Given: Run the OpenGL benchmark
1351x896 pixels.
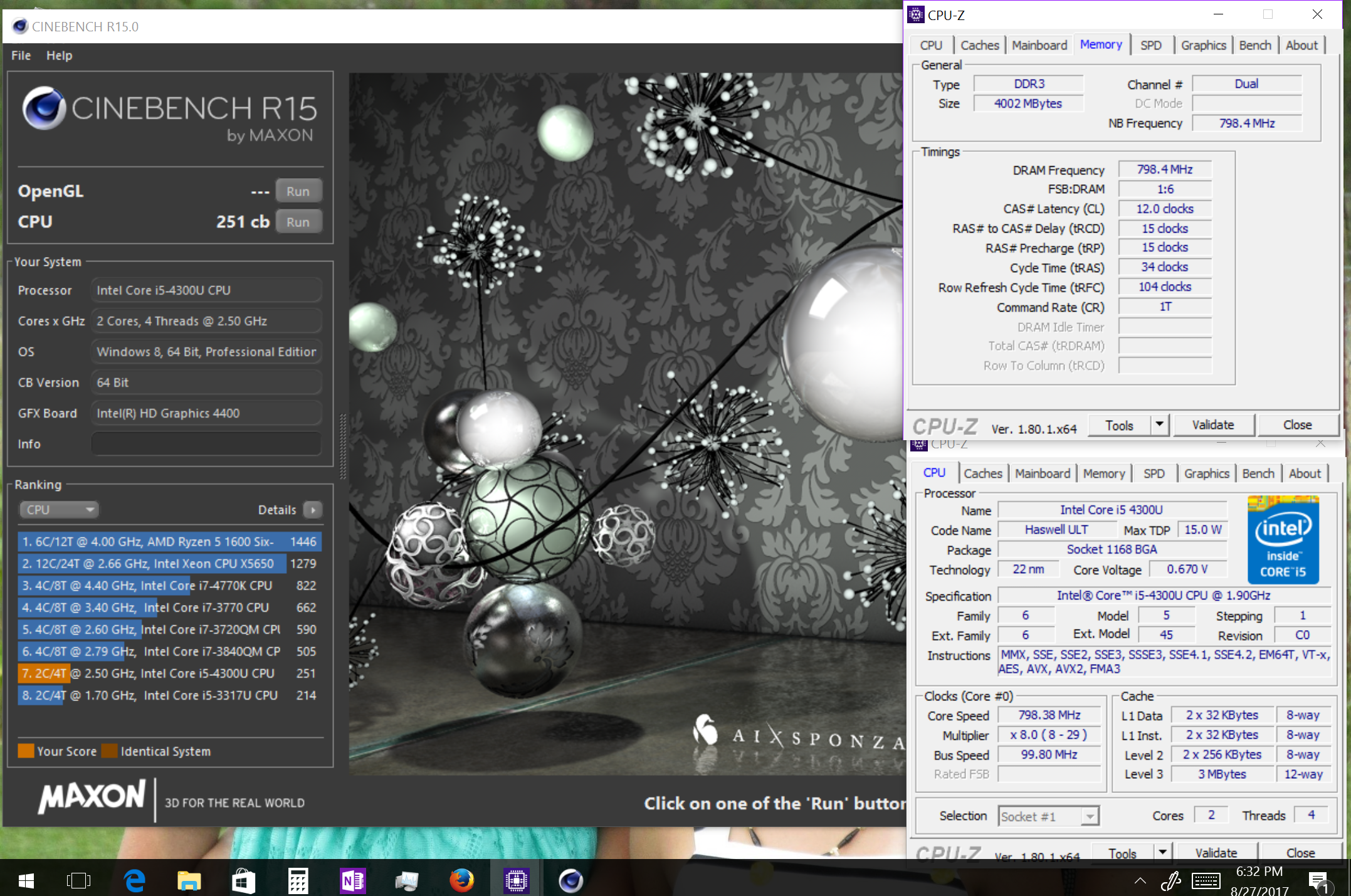Looking at the screenshot, I should (x=298, y=191).
